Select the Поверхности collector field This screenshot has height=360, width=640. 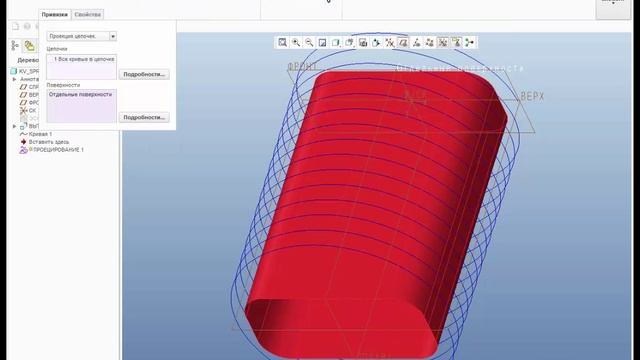(82, 106)
